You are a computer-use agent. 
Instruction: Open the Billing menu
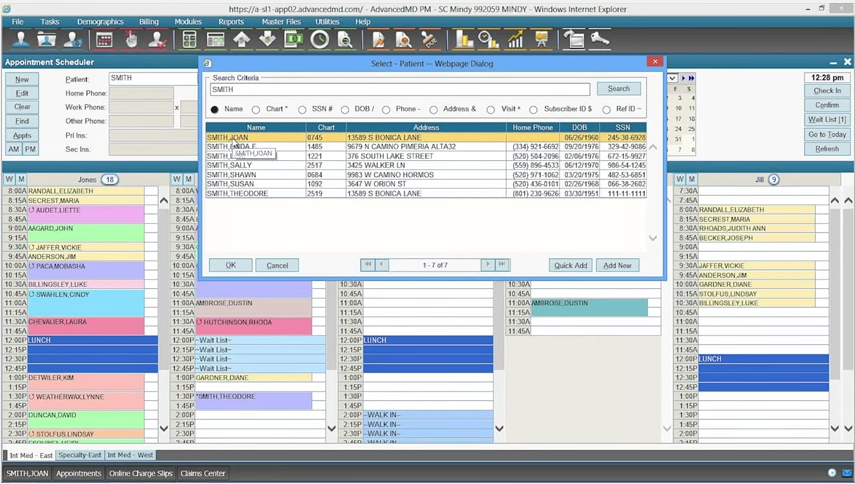(x=148, y=22)
